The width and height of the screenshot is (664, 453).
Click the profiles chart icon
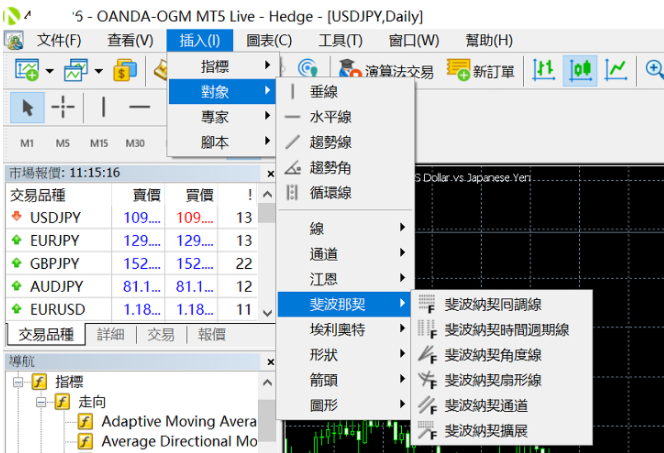pos(76,70)
